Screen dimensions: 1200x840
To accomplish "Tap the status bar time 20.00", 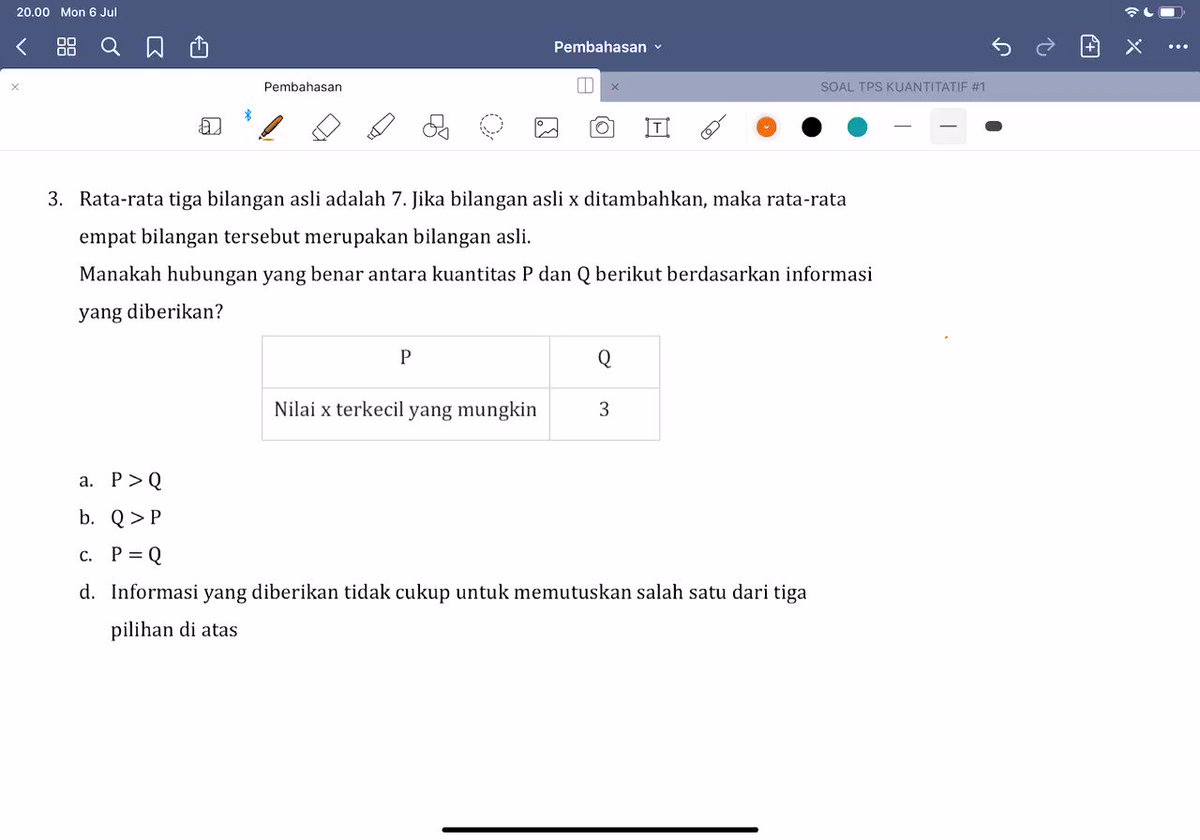I will tap(33, 12).
